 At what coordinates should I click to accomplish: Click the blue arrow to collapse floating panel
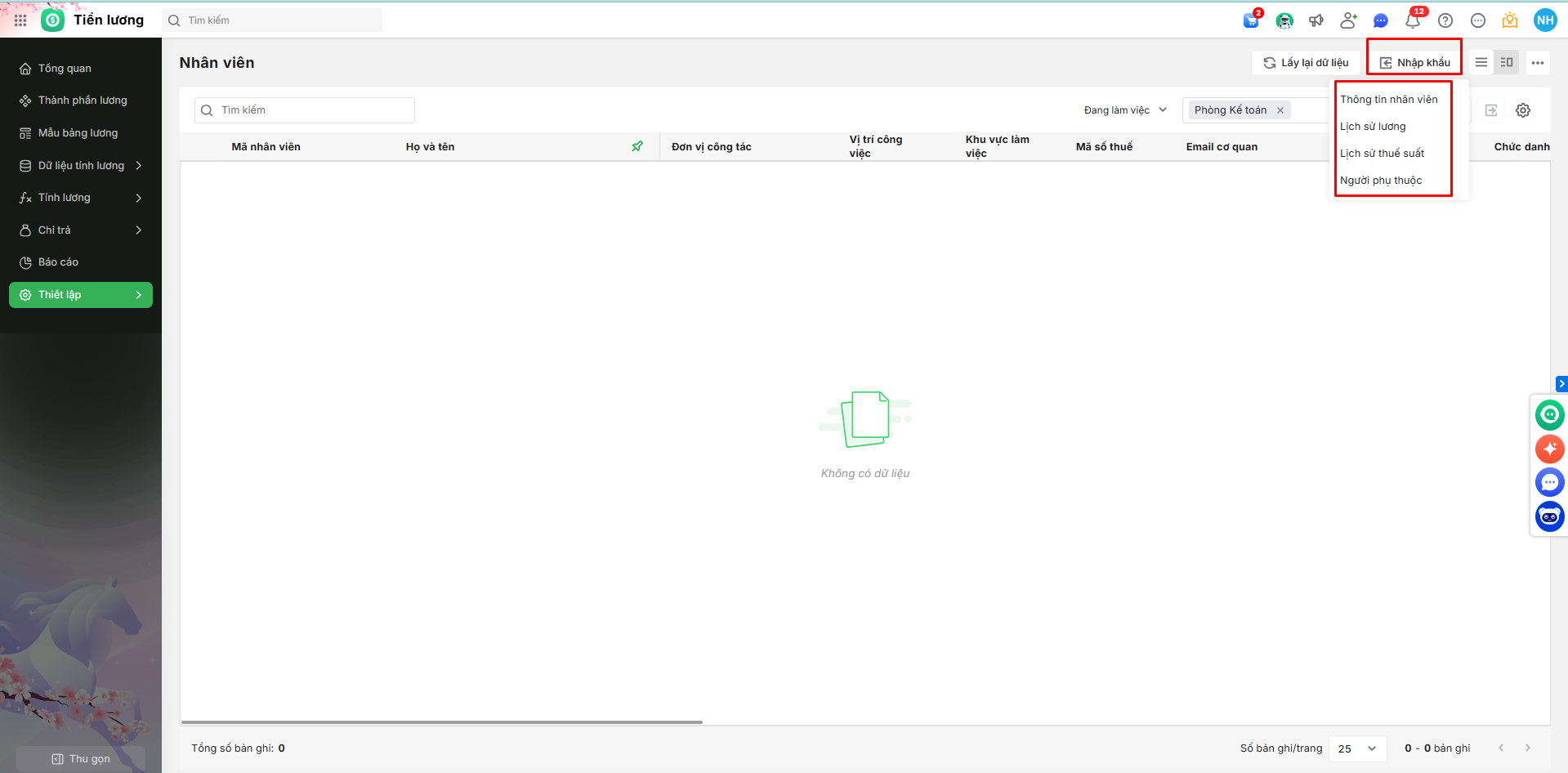coord(1561,384)
